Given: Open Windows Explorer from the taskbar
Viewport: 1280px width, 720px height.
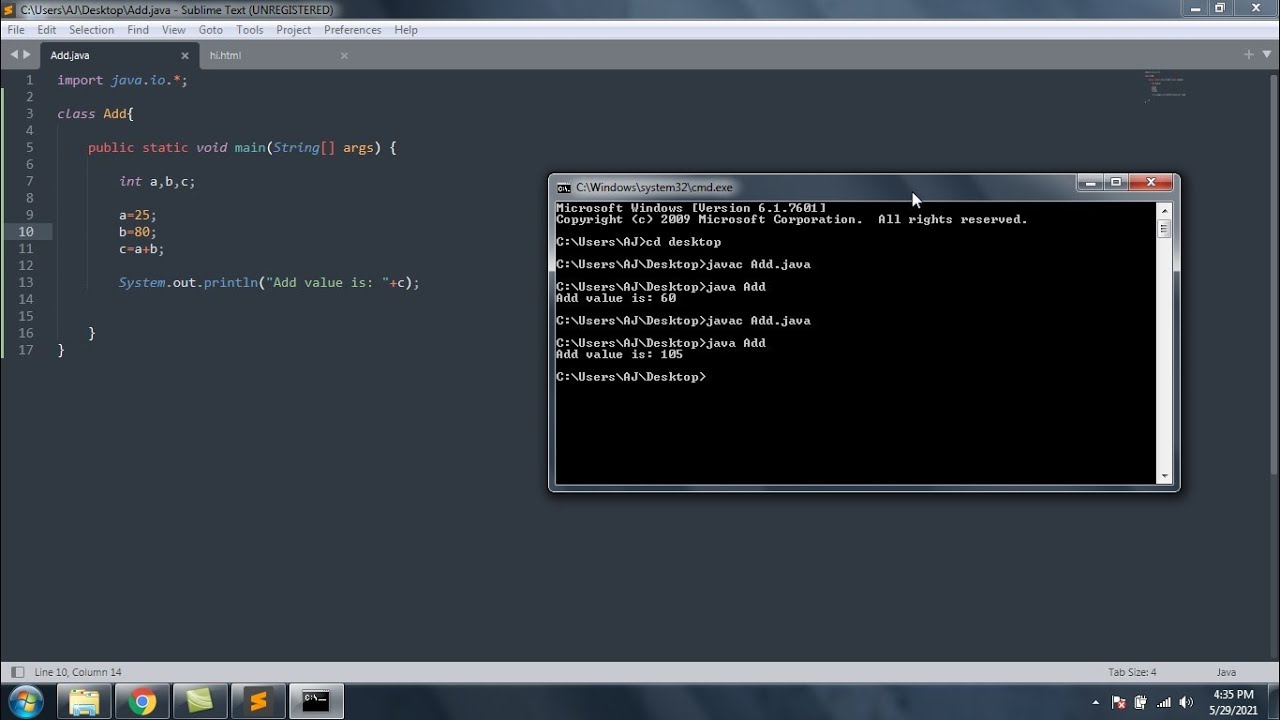Looking at the screenshot, I should 84,701.
